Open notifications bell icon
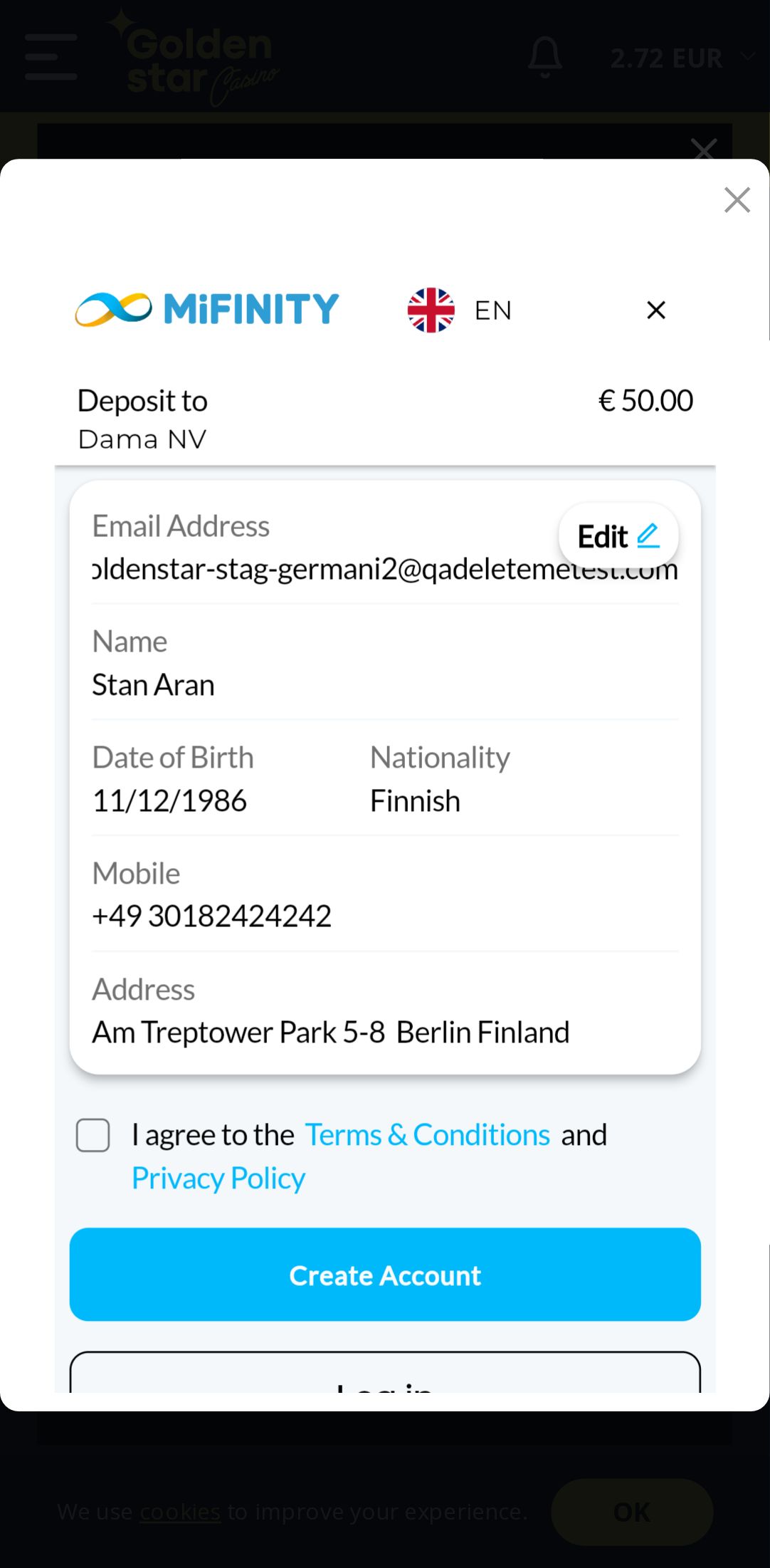Screen dimensions: 770x1568 click(x=545, y=57)
